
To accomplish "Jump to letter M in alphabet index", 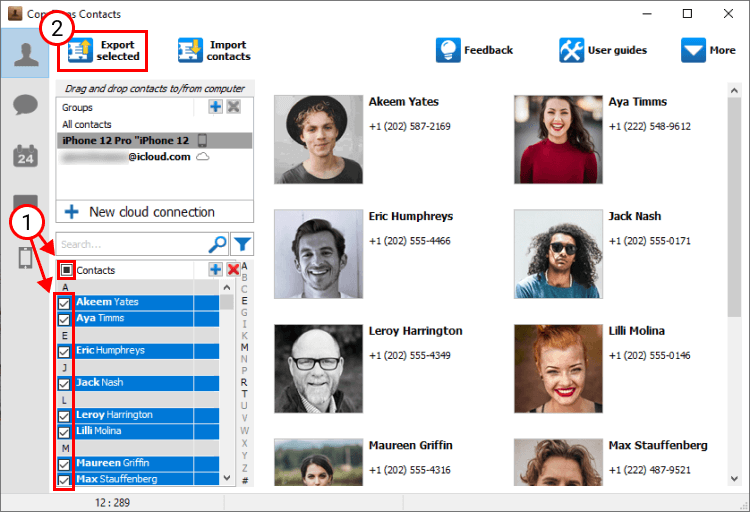I will (244, 347).
